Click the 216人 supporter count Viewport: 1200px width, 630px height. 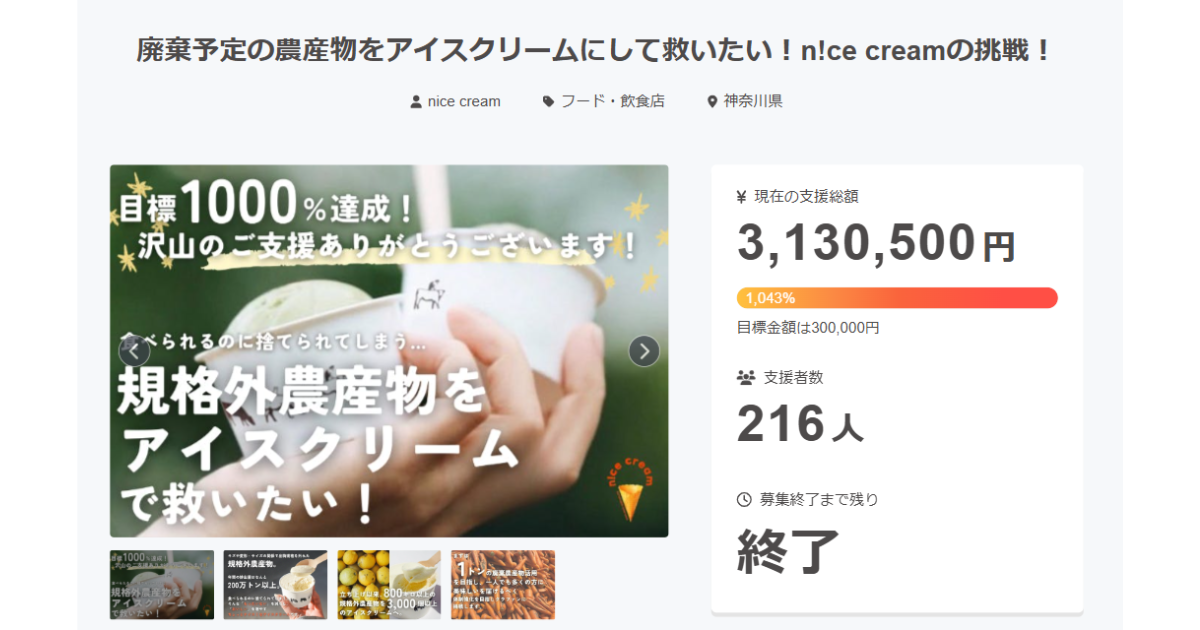(x=800, y=425)
